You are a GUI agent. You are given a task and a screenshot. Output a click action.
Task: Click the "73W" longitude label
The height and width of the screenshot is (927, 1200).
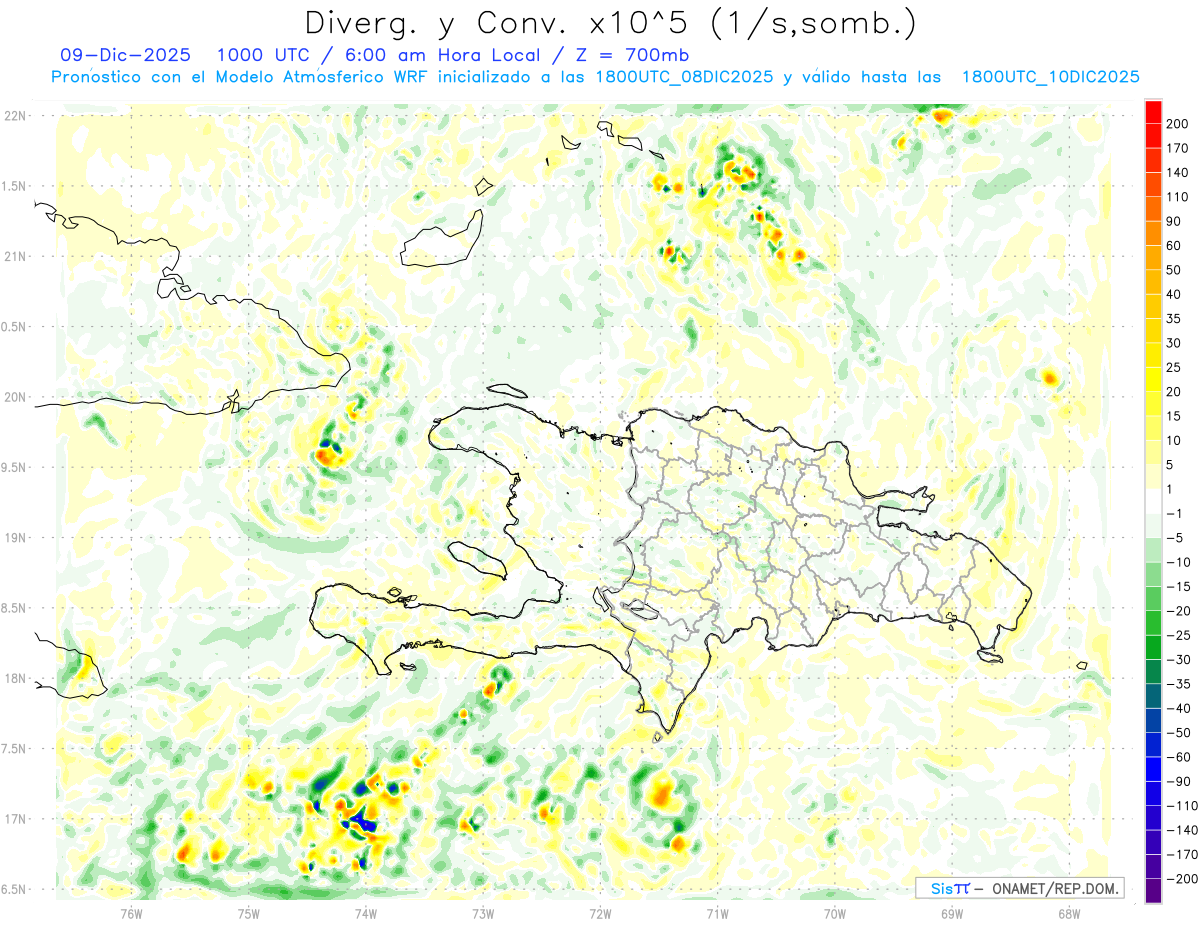point(483,912)
